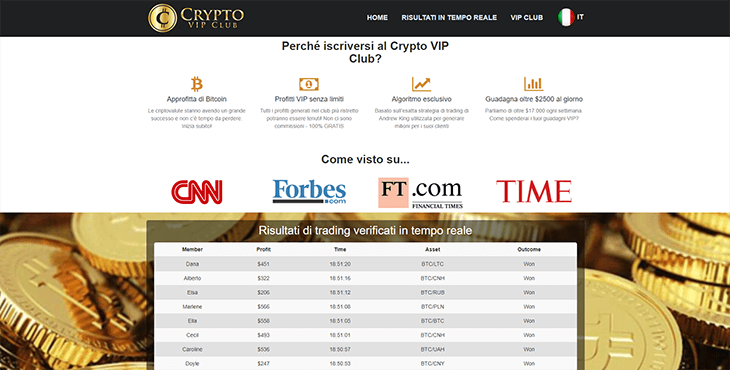Click the BTC/RUB asset cell
The height and width of the screenshot is (370, 730).
point(433,293)
